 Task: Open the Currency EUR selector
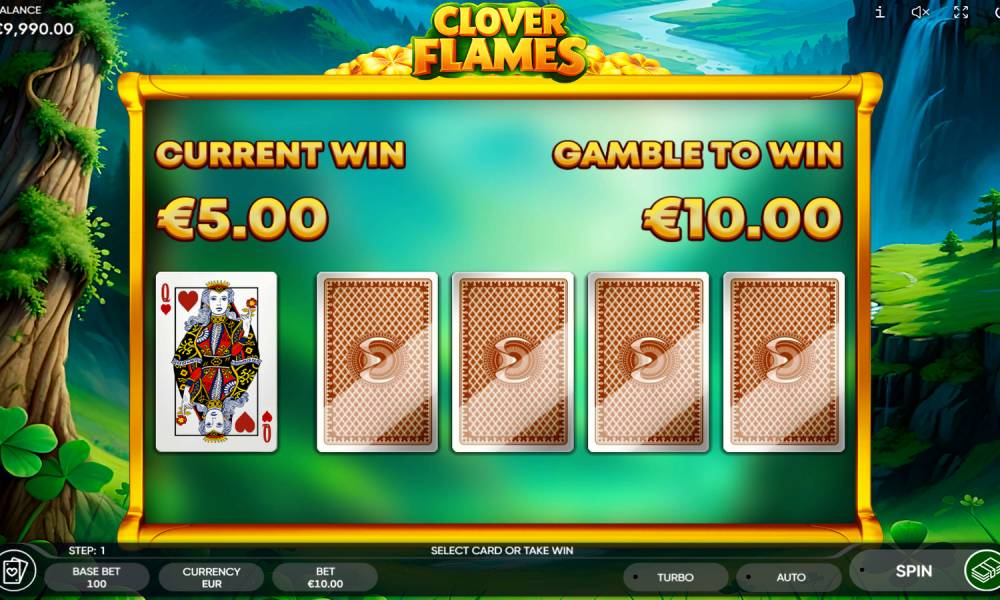(211, 577)
